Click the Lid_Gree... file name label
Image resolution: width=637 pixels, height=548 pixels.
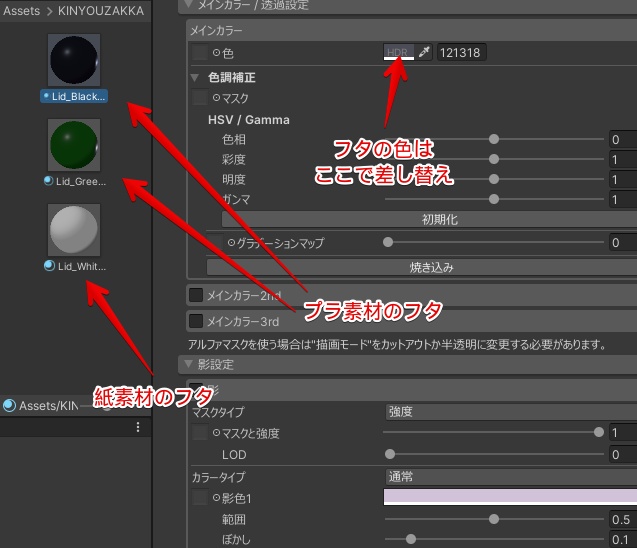click(x=81, y=182)
